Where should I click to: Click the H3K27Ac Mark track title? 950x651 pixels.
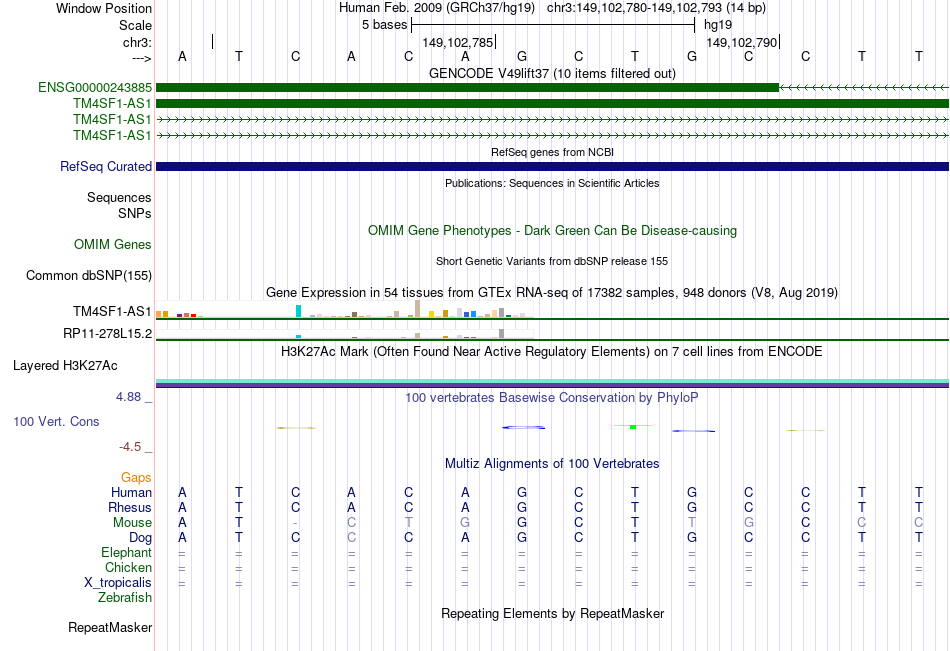point(552,352)
